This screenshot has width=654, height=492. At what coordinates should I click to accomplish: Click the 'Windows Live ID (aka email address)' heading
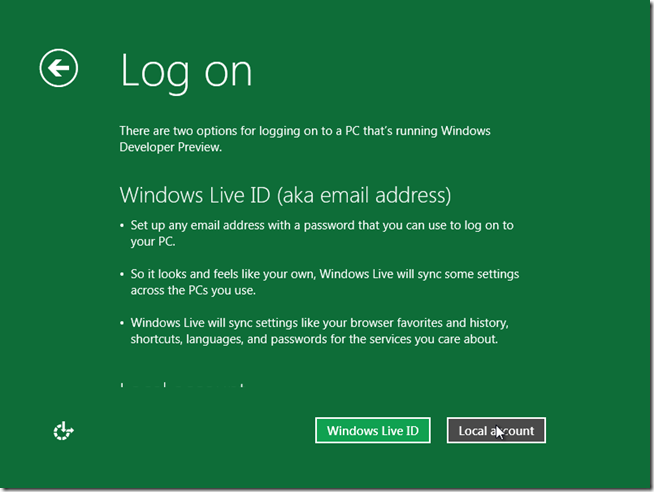[x=285, y=195]
